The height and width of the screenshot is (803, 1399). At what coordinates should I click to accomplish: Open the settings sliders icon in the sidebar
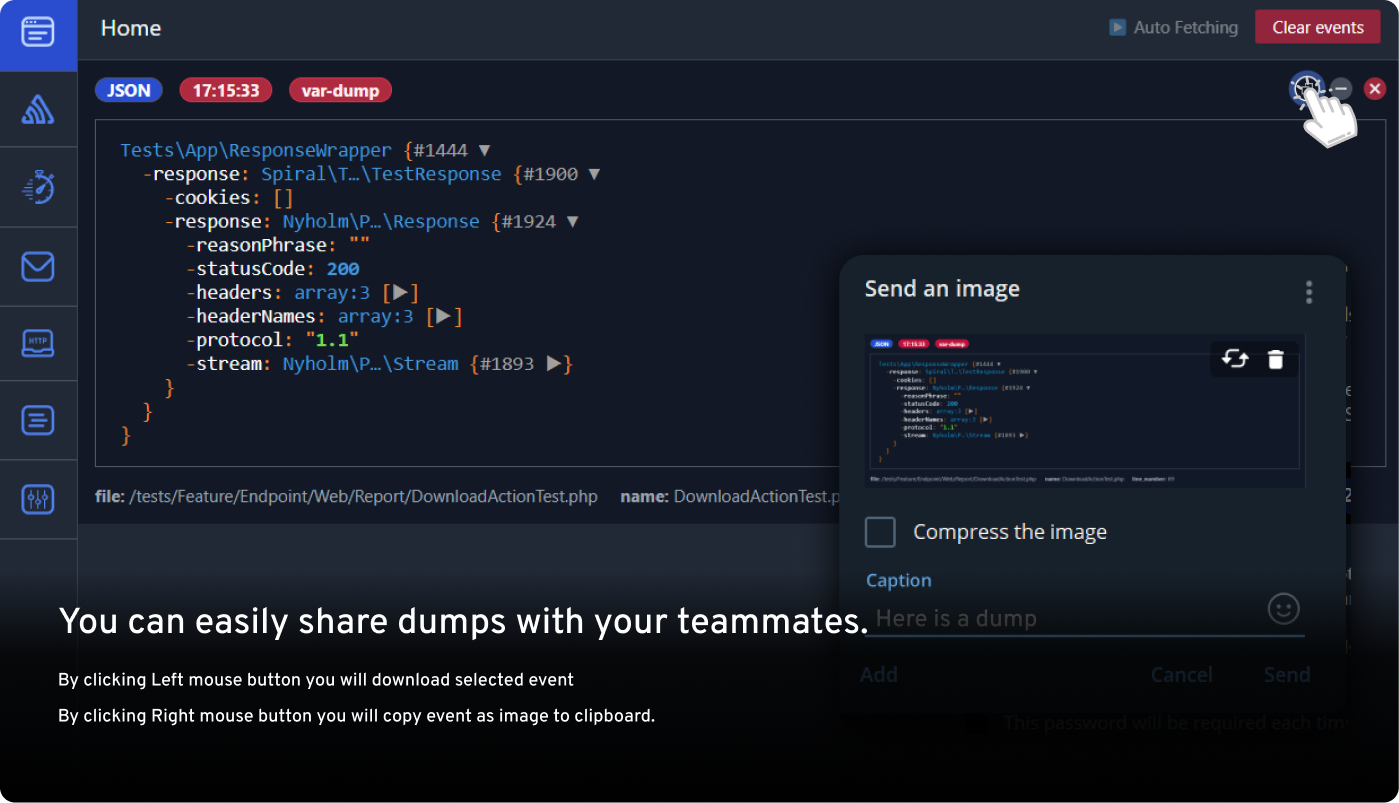[39, 498]
